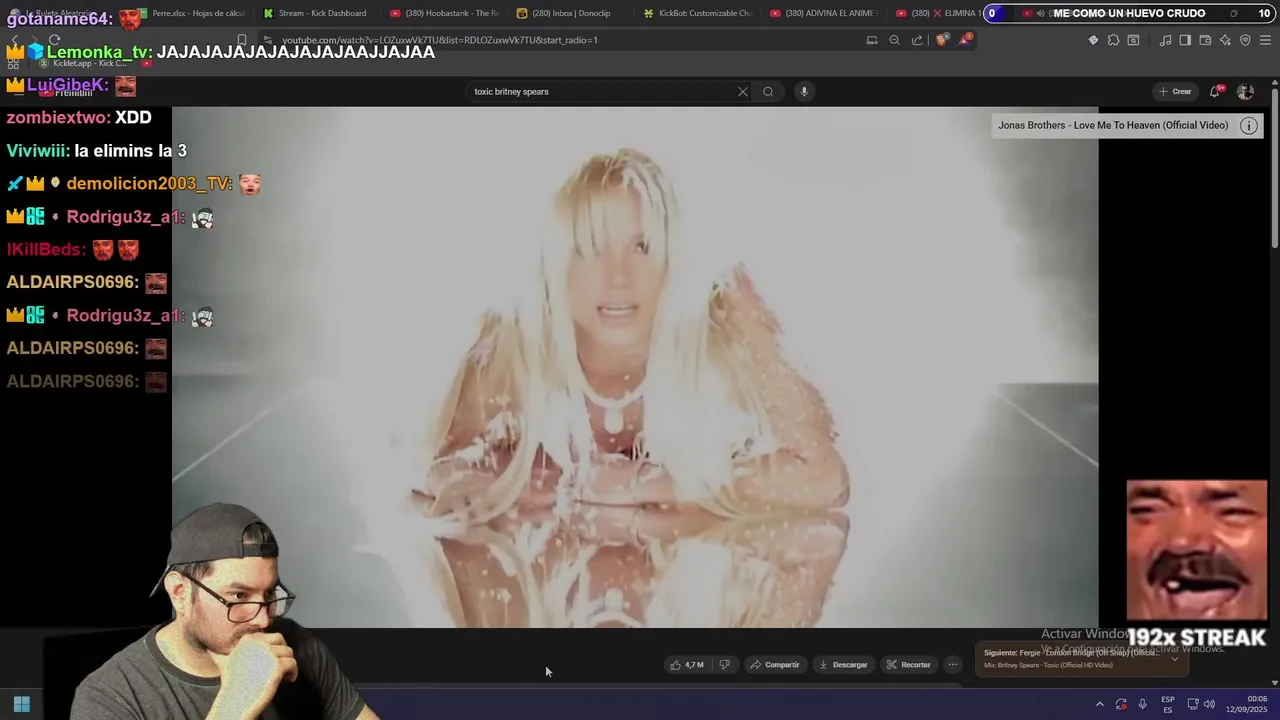Open the Windows Start button

click(x=21, y=704)
